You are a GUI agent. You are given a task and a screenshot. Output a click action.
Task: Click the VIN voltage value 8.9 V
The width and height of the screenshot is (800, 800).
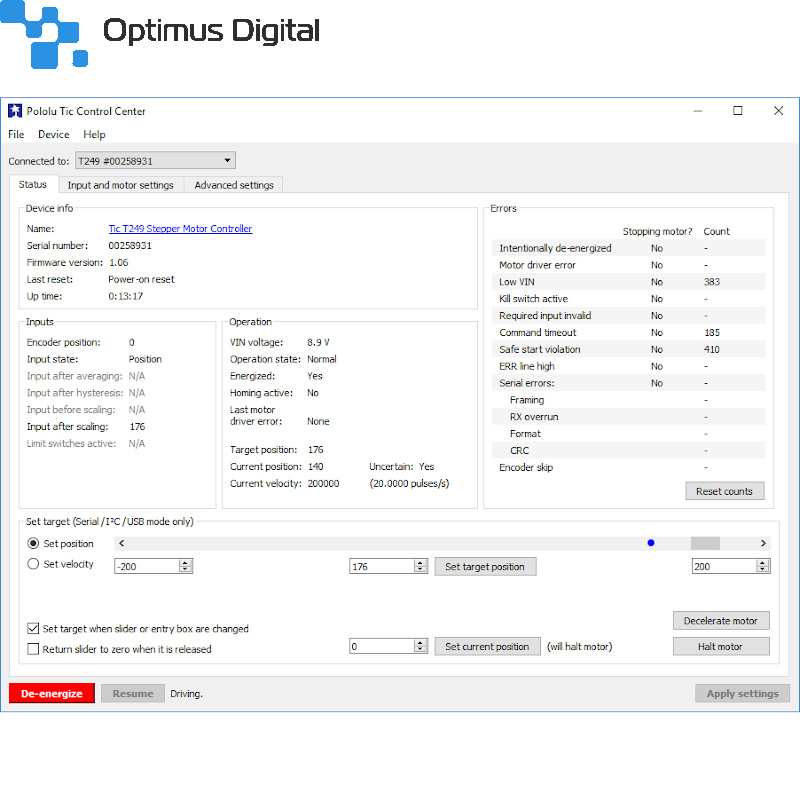point(318,342)
